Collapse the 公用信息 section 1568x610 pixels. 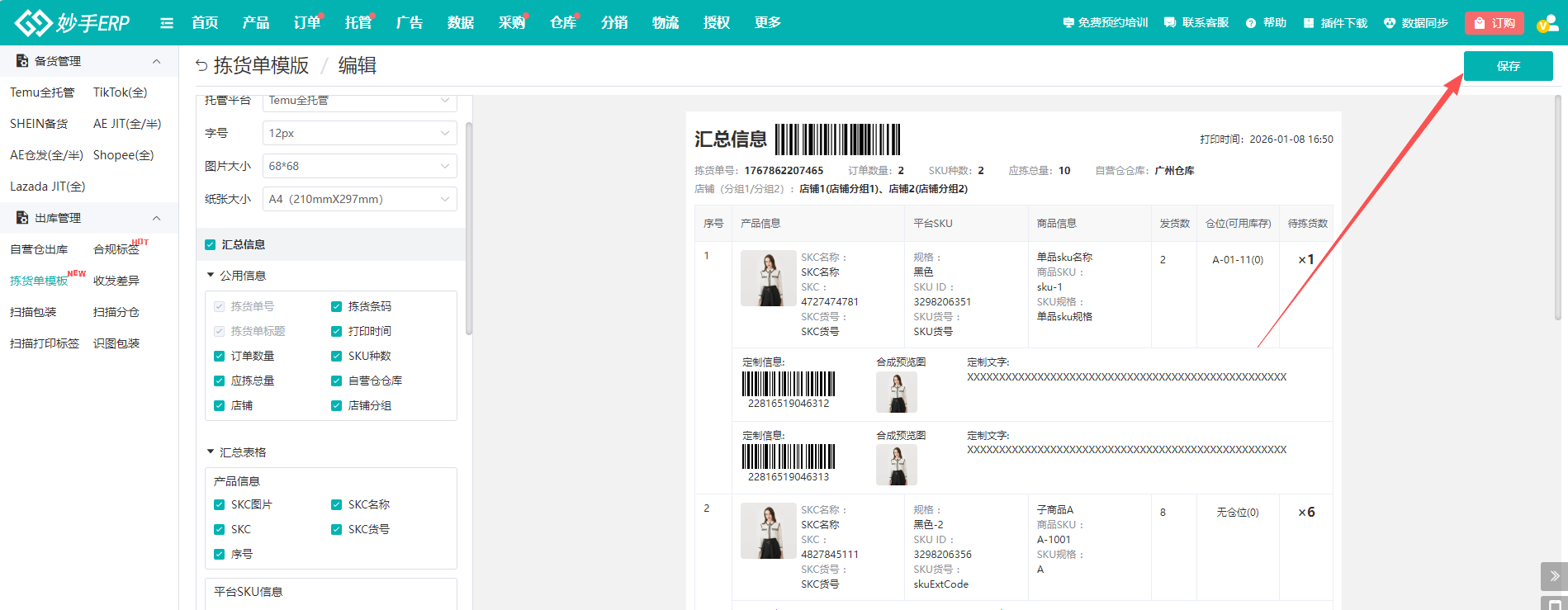(x=211, y=276)
